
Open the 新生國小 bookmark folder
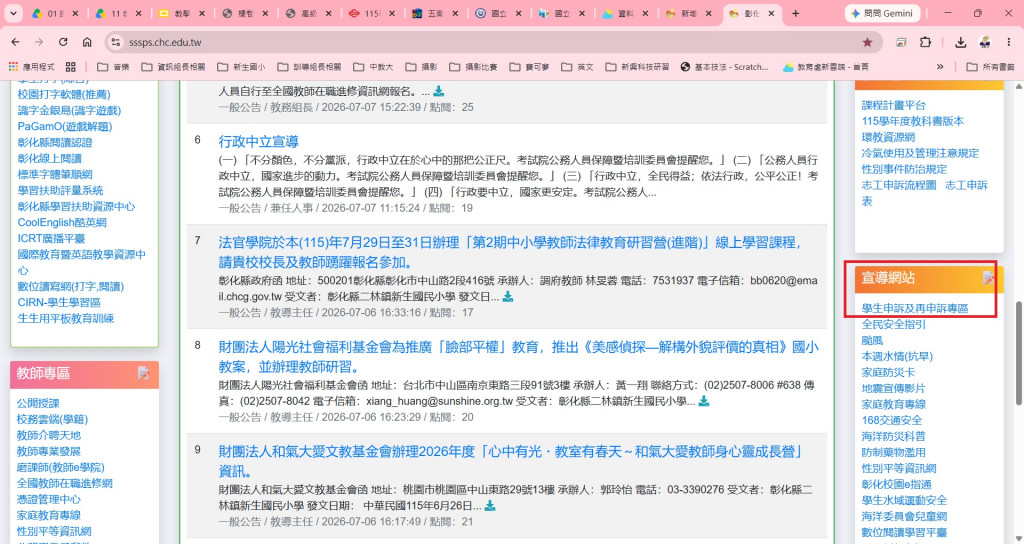[242, 67]
